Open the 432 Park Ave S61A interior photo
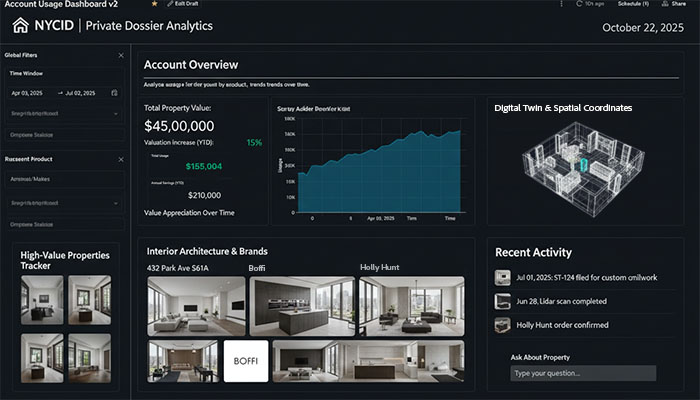 tap(196, 306)
